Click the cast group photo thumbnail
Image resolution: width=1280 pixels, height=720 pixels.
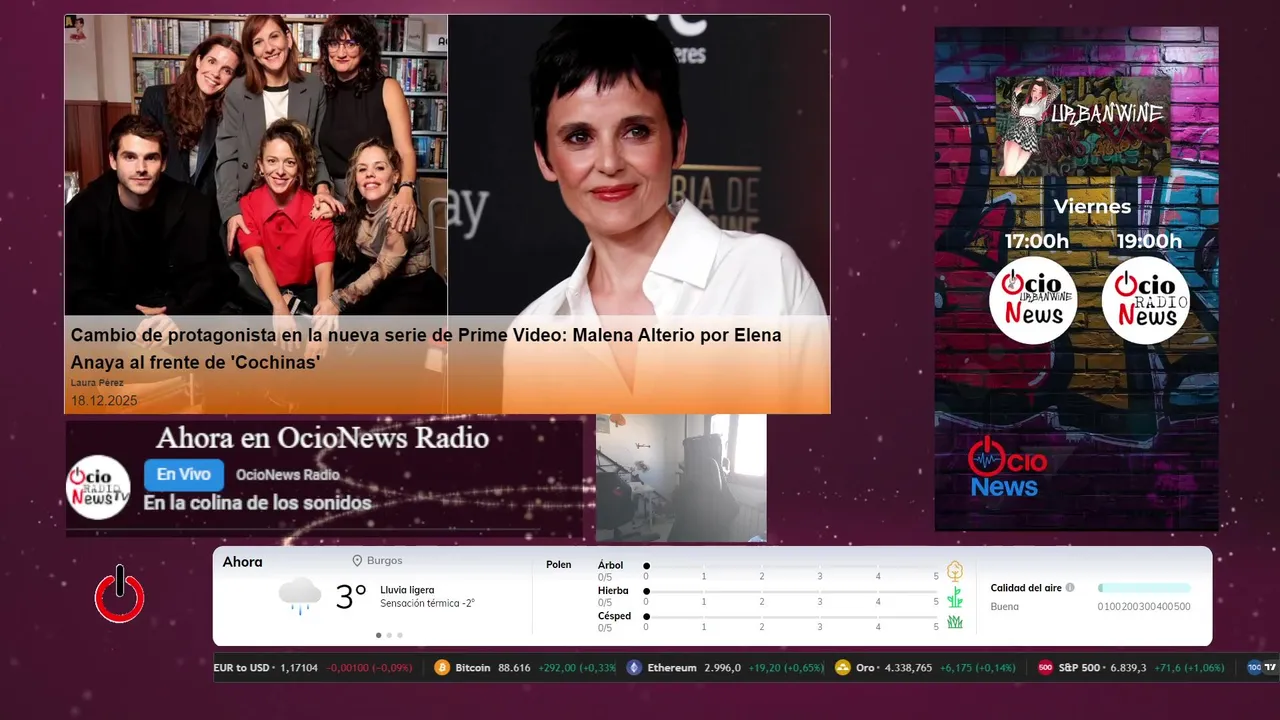pyautogui.click(x=256, y=166)
